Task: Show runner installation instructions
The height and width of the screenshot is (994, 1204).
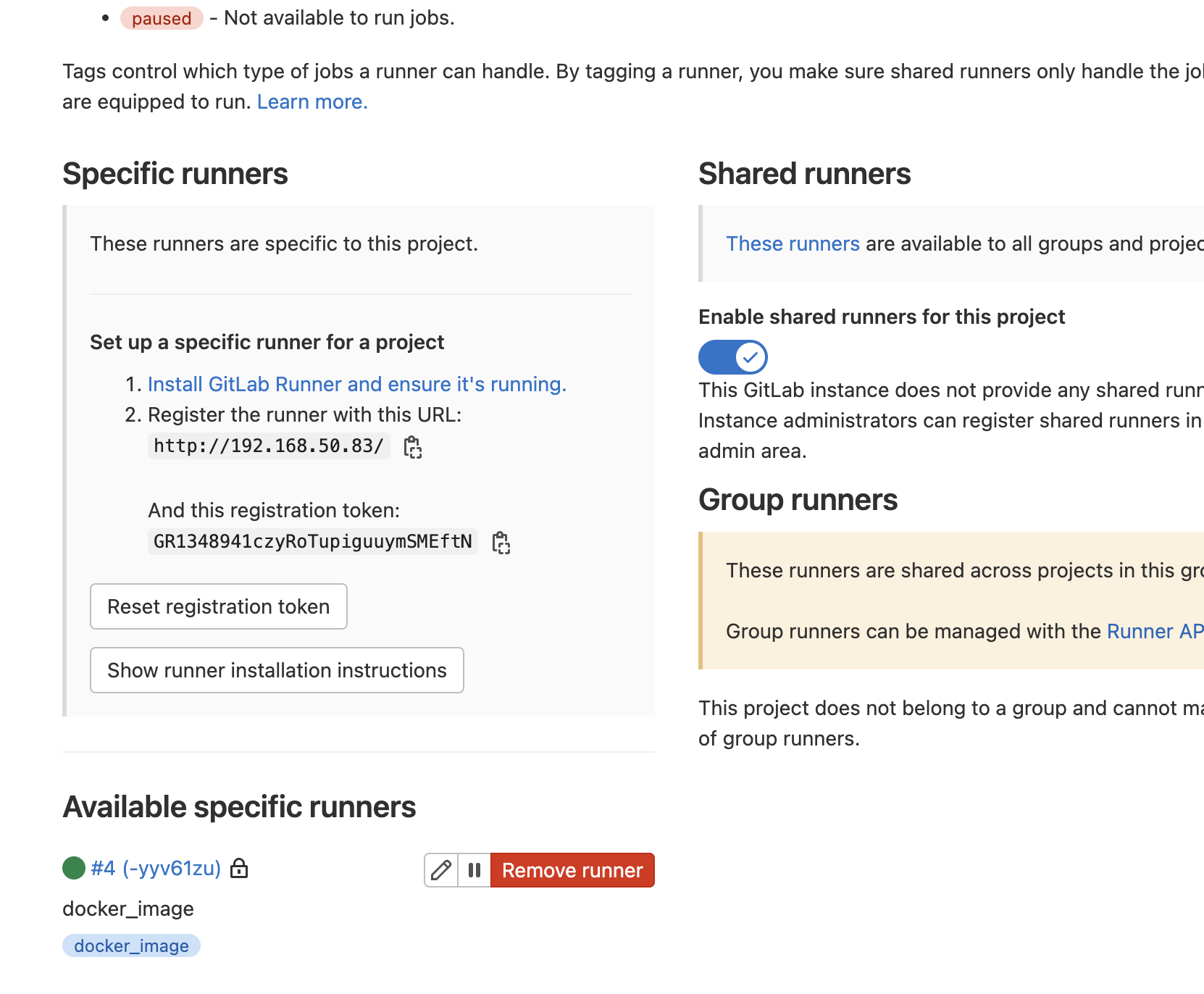Action: (277, 670)
